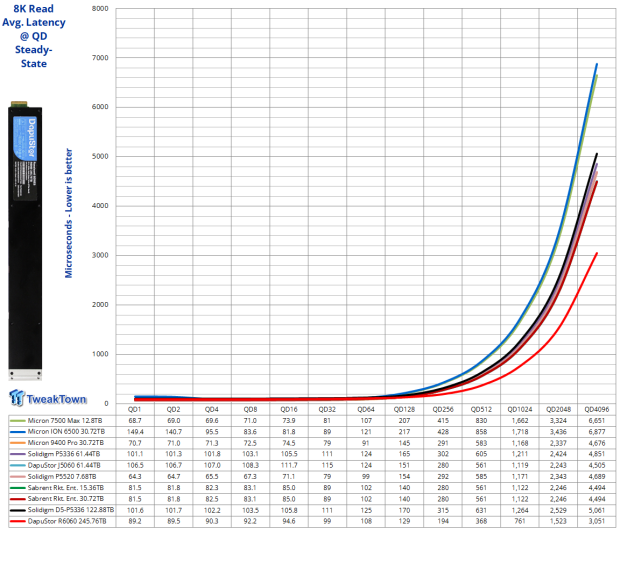Select the Sabrent Rkt. Ent. 15.36TB label
Viewport: 620px width, 568px height.
66,488
